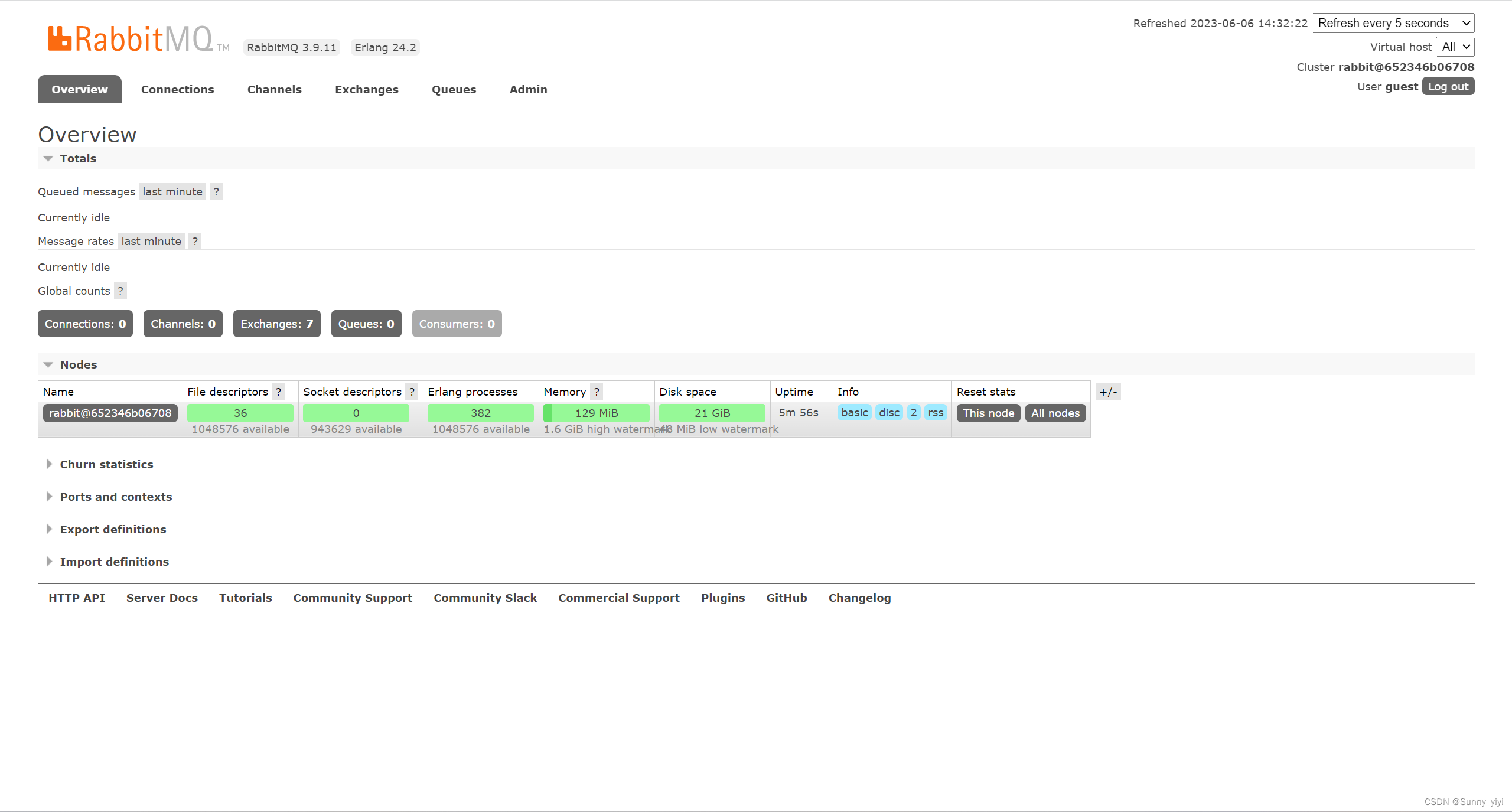1512x812 pixels.
Task: Open Socket descriptors help icon
Action: (412, 392)
